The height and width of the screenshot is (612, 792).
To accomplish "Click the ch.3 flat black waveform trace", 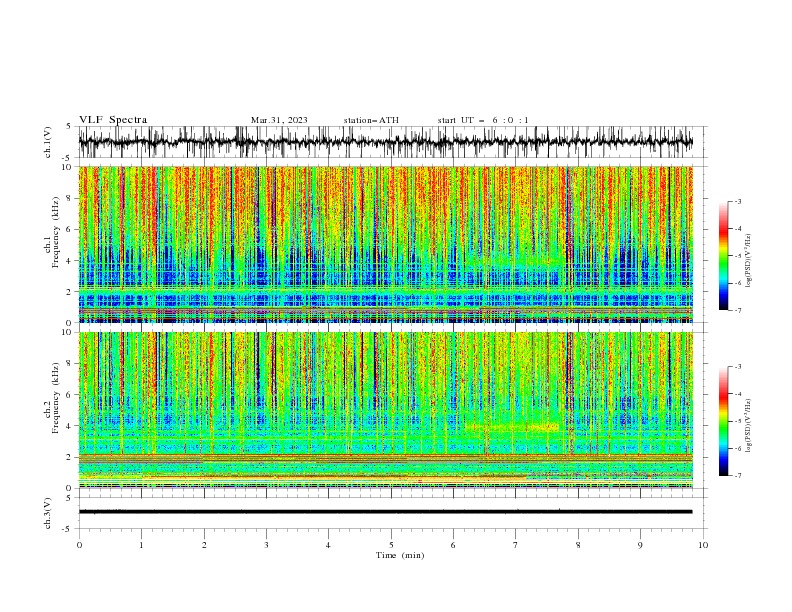I will (x=385, y=512).
